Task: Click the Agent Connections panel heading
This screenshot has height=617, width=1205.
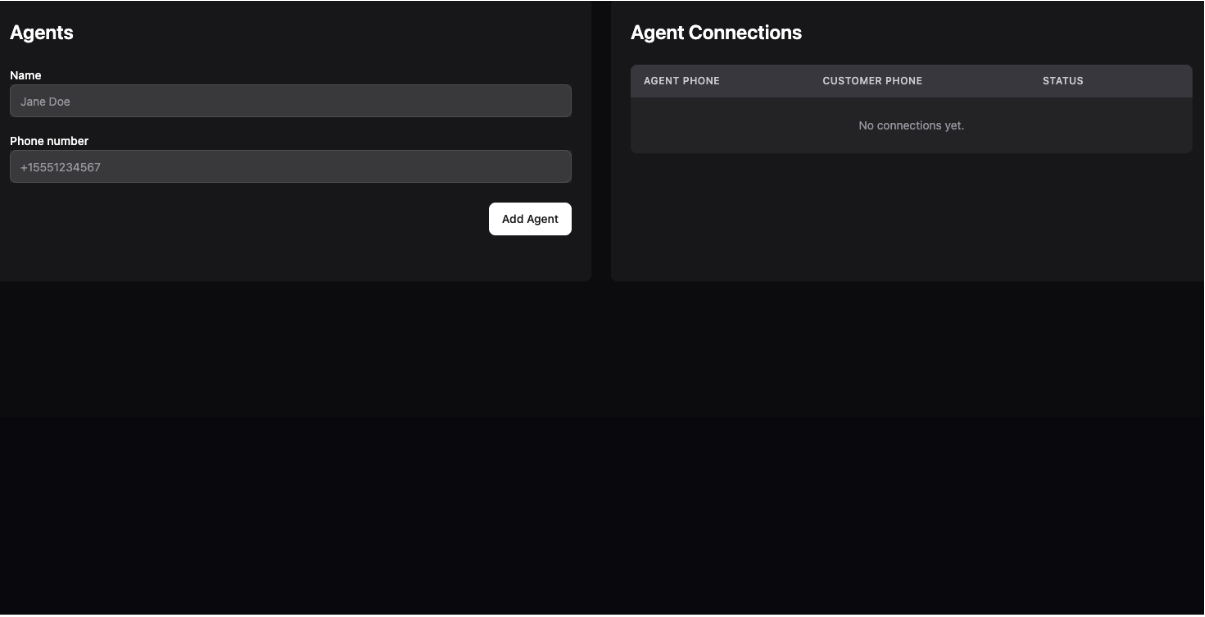Action: [x=715, y=31]
